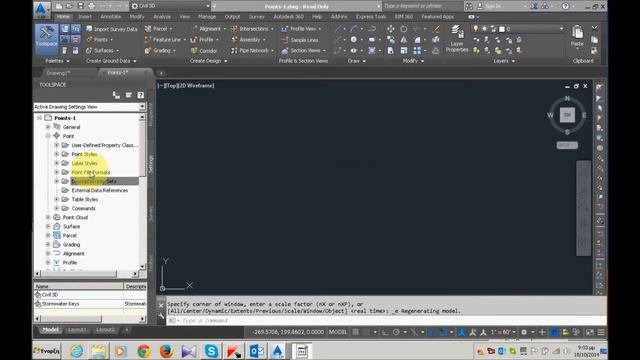Expand the Surface tree node
This screenshot has height=360, width=640.
[48, 227]
